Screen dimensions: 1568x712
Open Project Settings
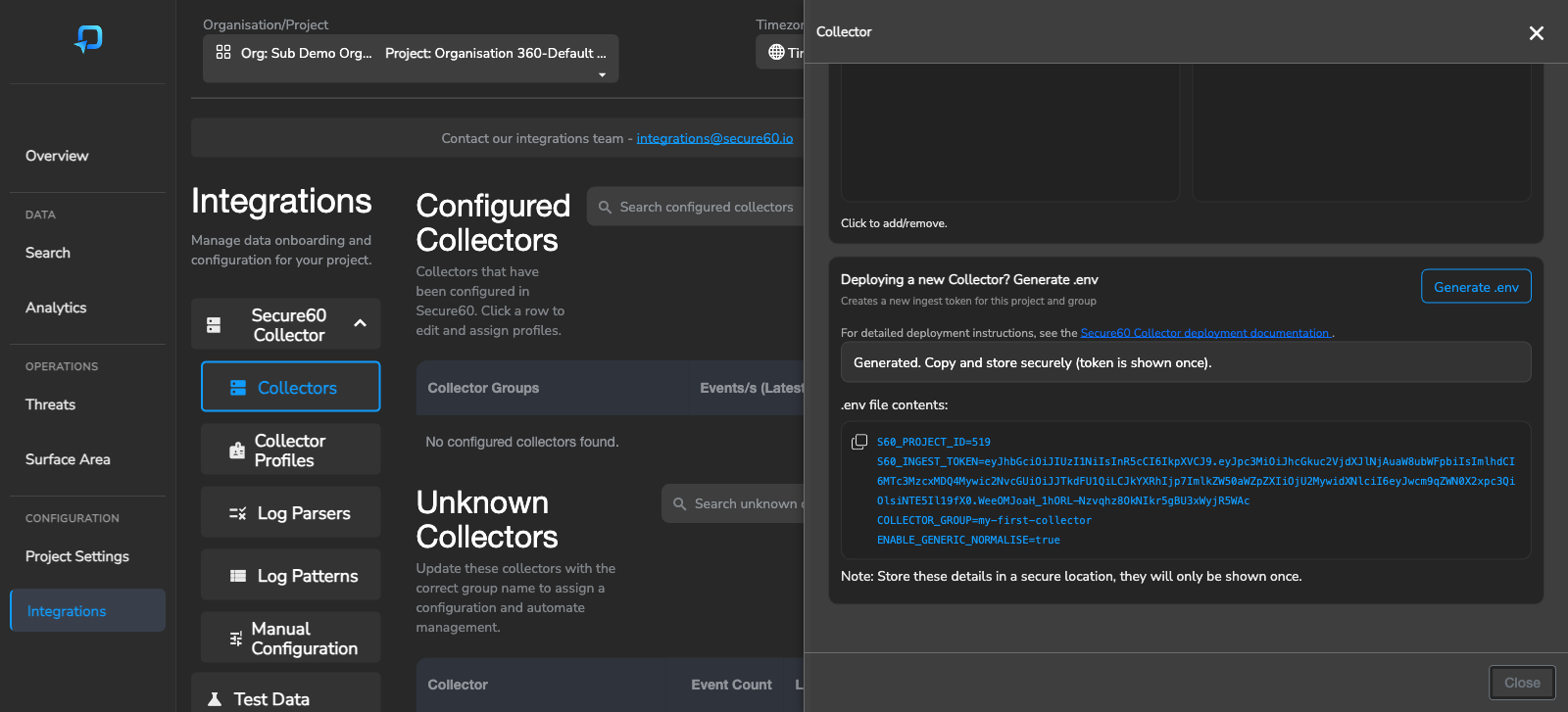tap(77, 556)
